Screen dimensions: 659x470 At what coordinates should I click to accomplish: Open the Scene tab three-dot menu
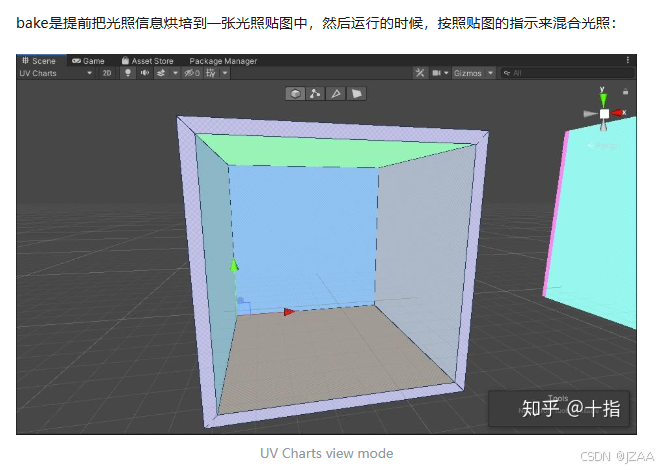627,60
